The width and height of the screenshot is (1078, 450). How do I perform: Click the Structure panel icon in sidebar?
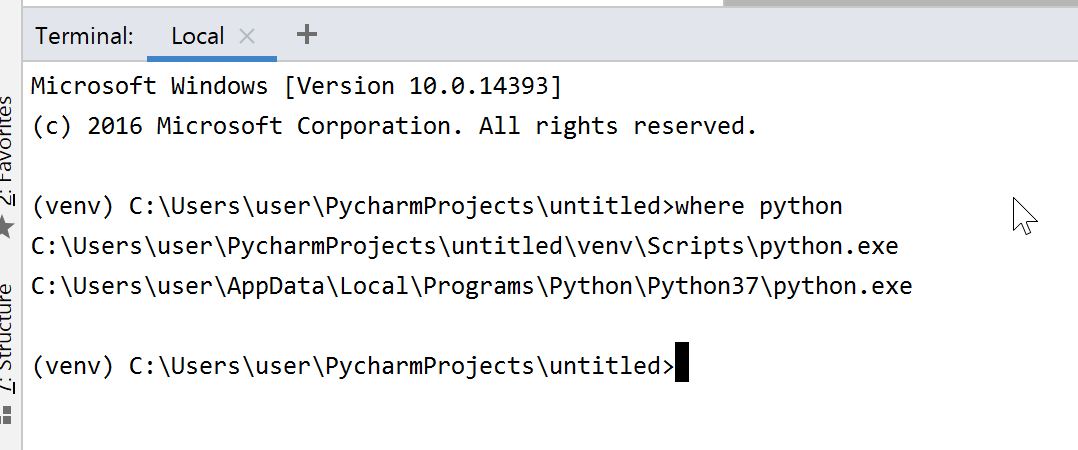coord(6,413)
